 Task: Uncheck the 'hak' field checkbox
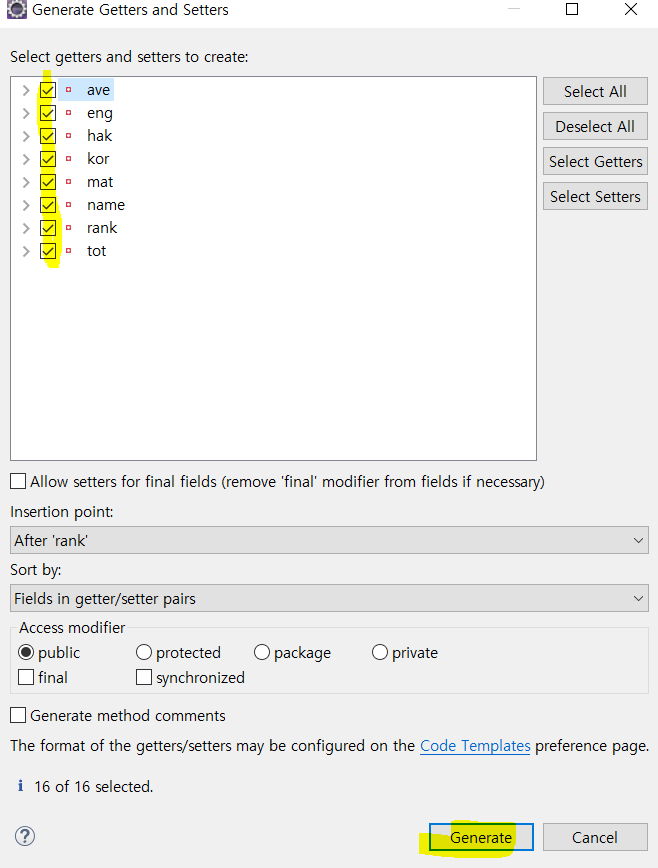[48, 136]
